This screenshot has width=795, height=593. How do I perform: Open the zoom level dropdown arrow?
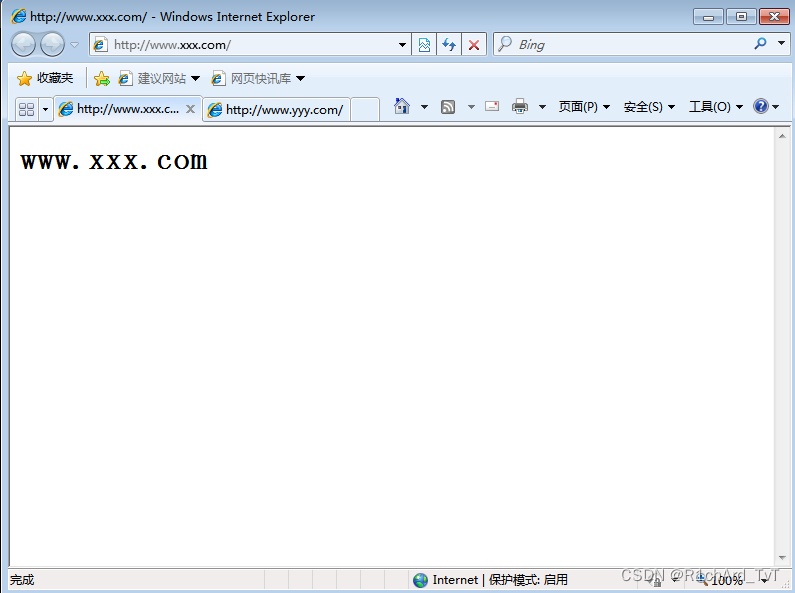[x=764, y=580]
